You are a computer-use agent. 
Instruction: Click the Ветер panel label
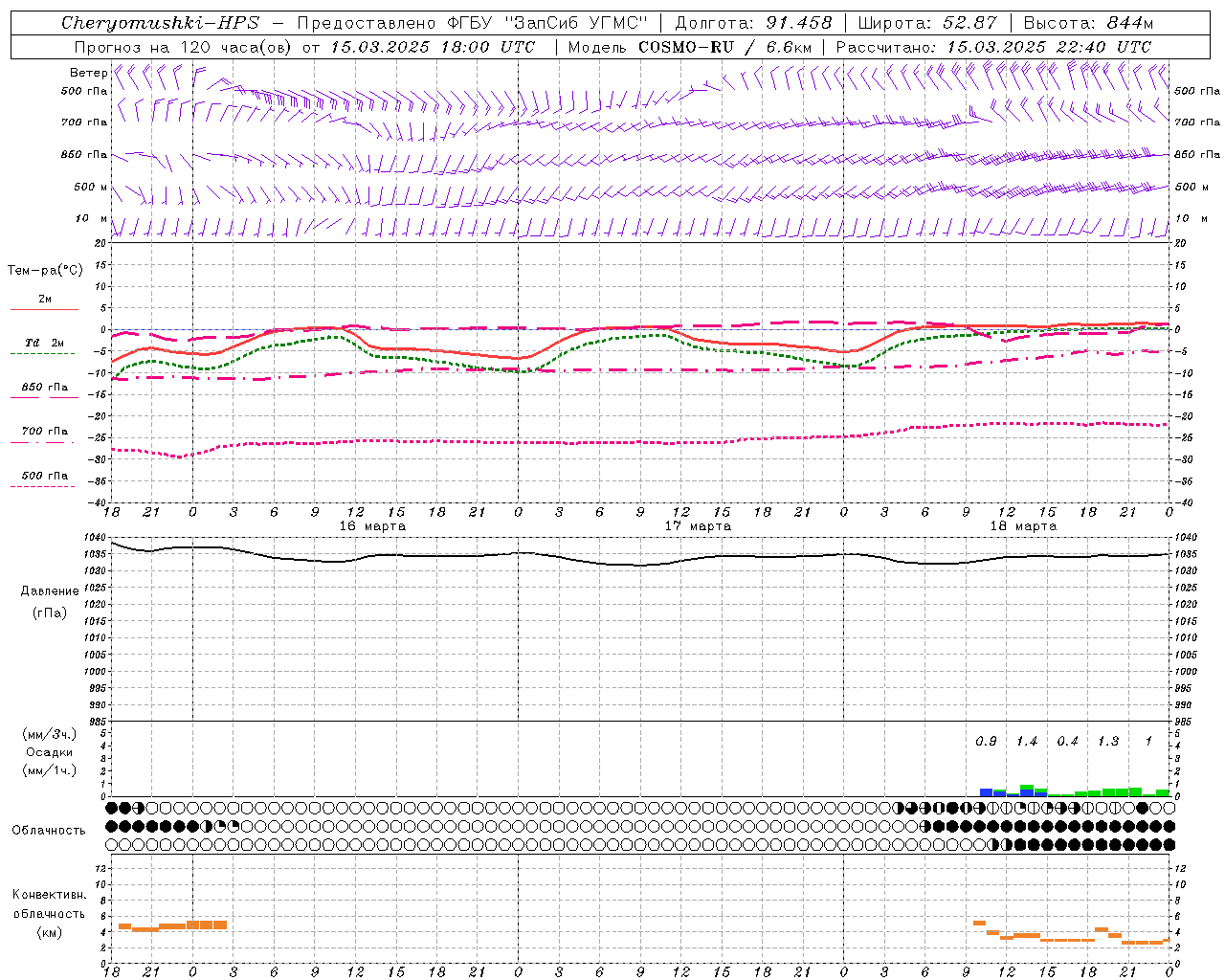tap(88, 73)
